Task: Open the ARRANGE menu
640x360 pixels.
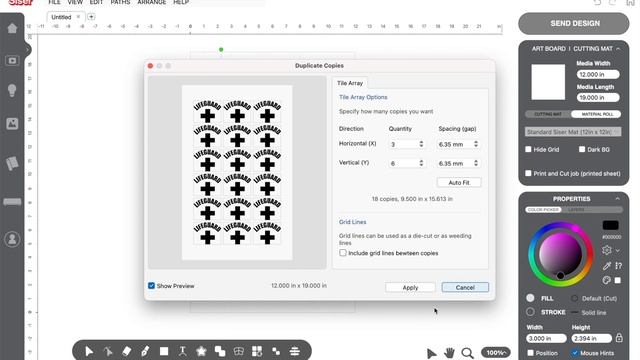Action: click(151, 2)
